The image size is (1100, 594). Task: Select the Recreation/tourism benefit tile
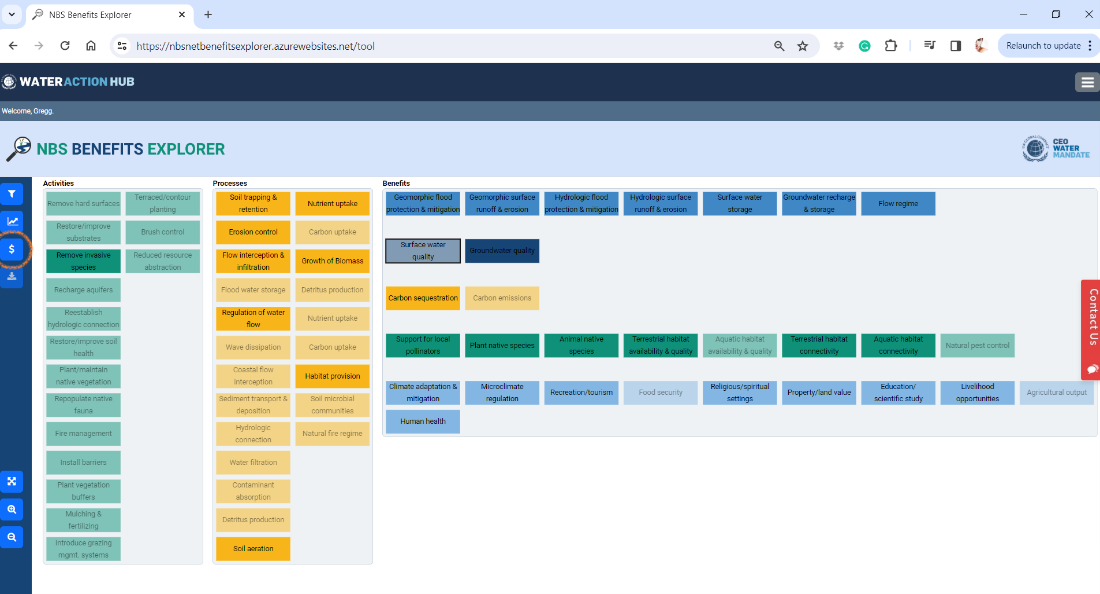click(x=582, y=393)
